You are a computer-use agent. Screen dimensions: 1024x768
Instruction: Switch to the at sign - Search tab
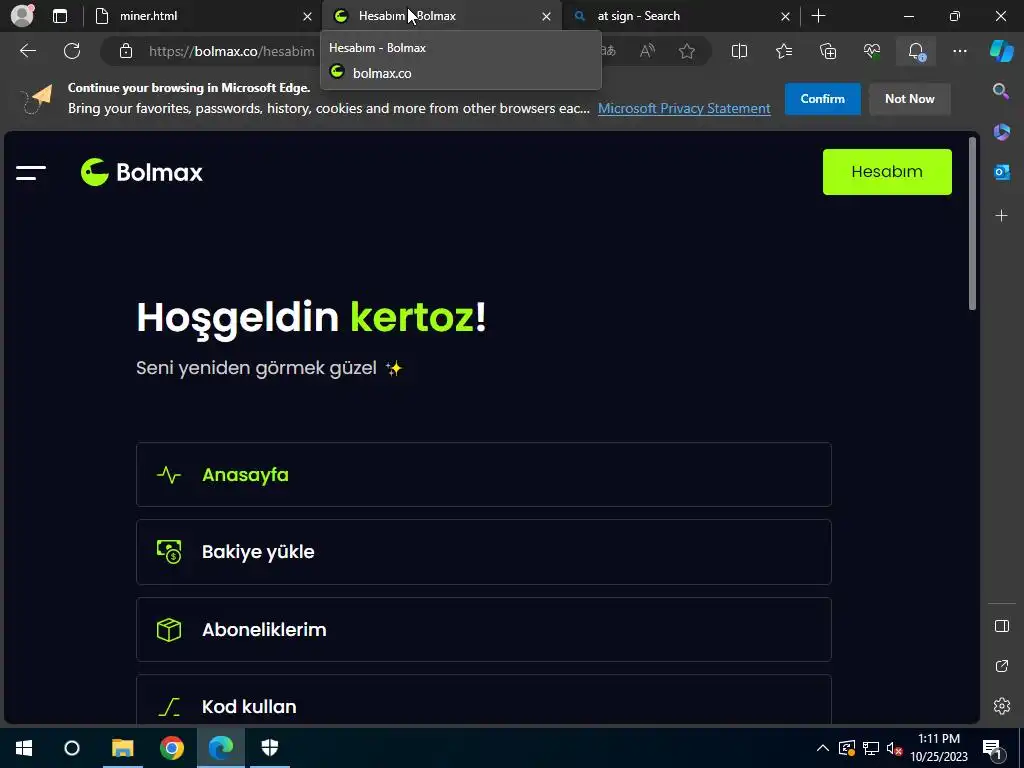[x=679, y=16]
